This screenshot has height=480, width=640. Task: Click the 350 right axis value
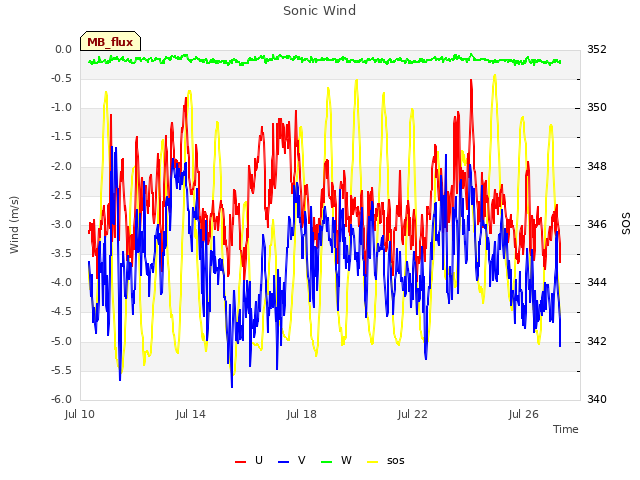coord(597,108)
